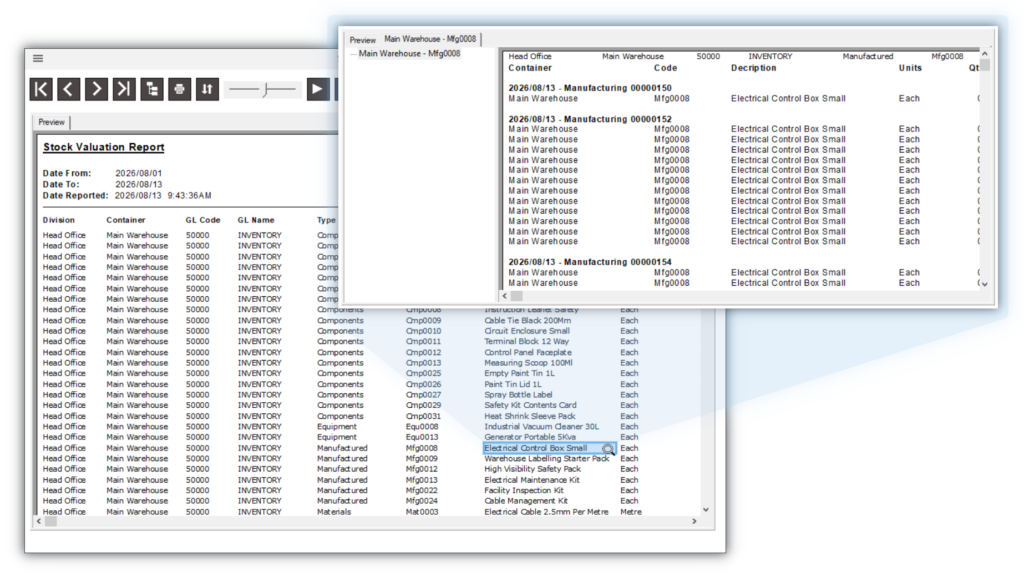Click the up-down arrows export icon
Image resolution: width=1024 pixels, height=577 pixels.
pos(207,89)
